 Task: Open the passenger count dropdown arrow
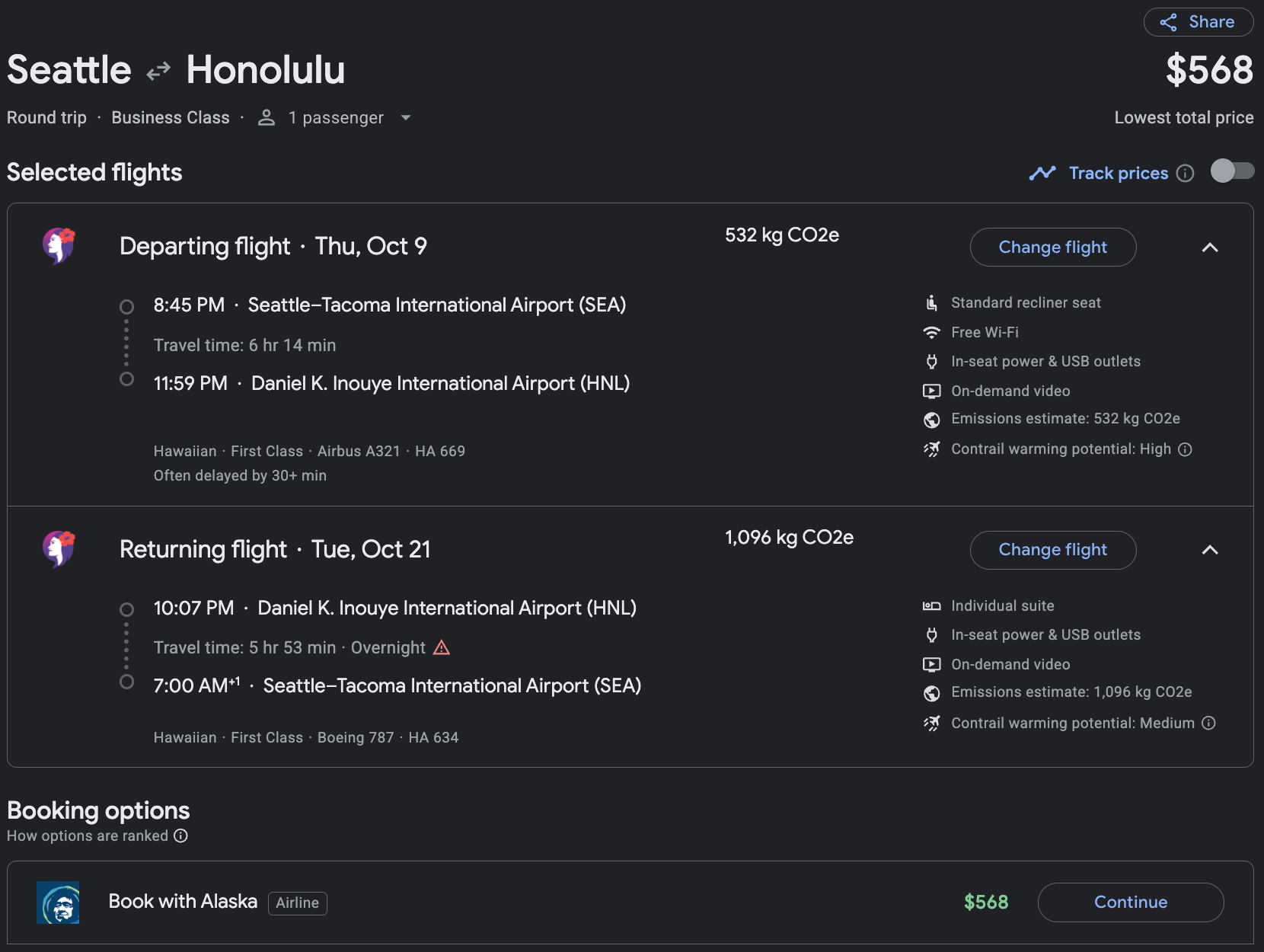click(x=406, y=118)
